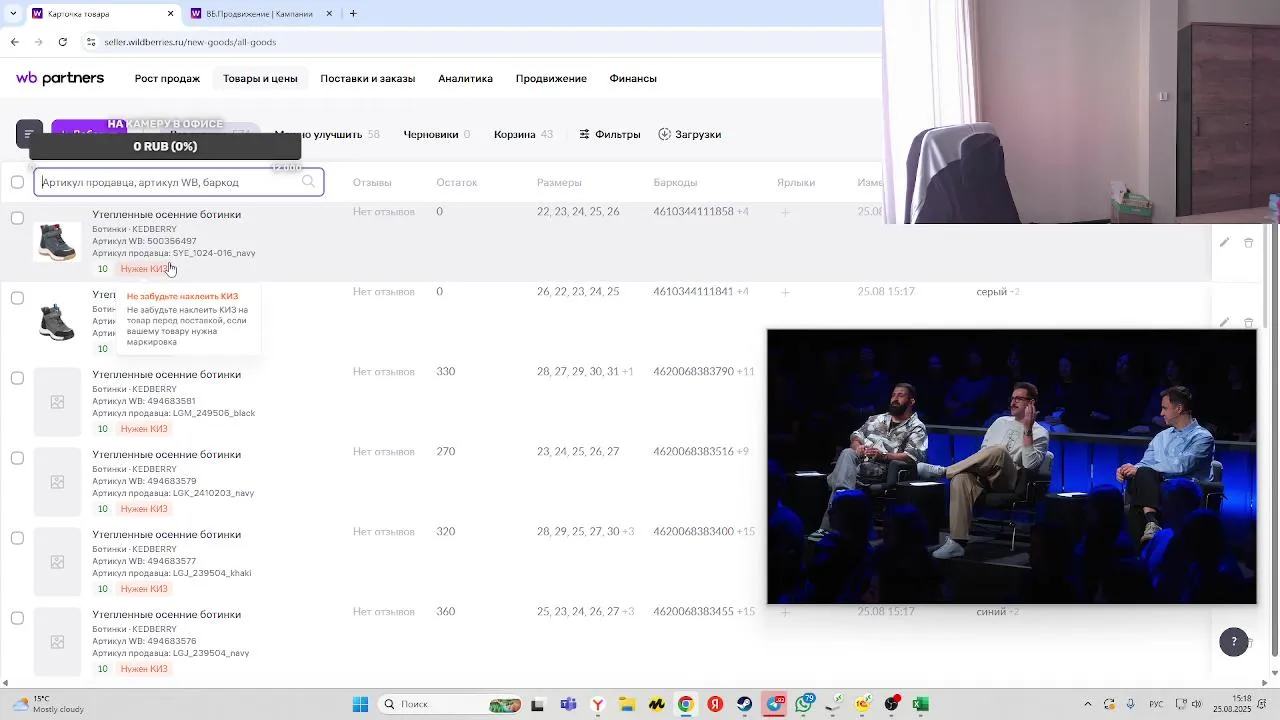Open Фильтры filter panel
1280x720 pixels.
click(610, 134)
